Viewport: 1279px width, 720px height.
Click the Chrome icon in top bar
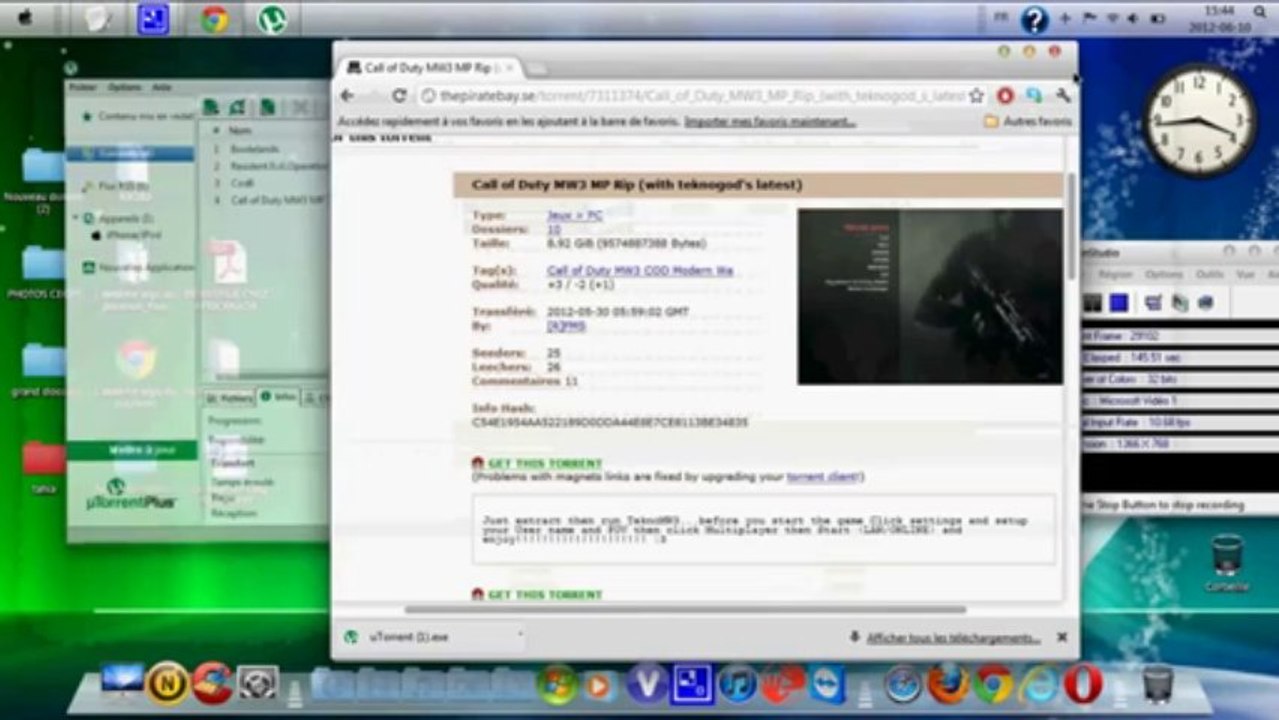pyautogui.click(x=214, y=19)
